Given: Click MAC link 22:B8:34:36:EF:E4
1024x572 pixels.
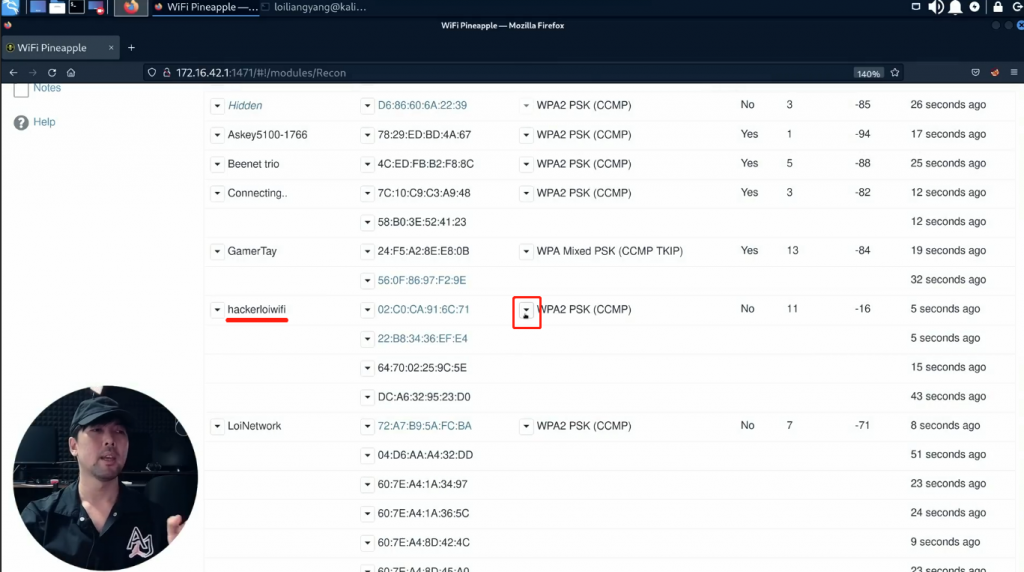Looking at the screenshot, I should [423, 338].
